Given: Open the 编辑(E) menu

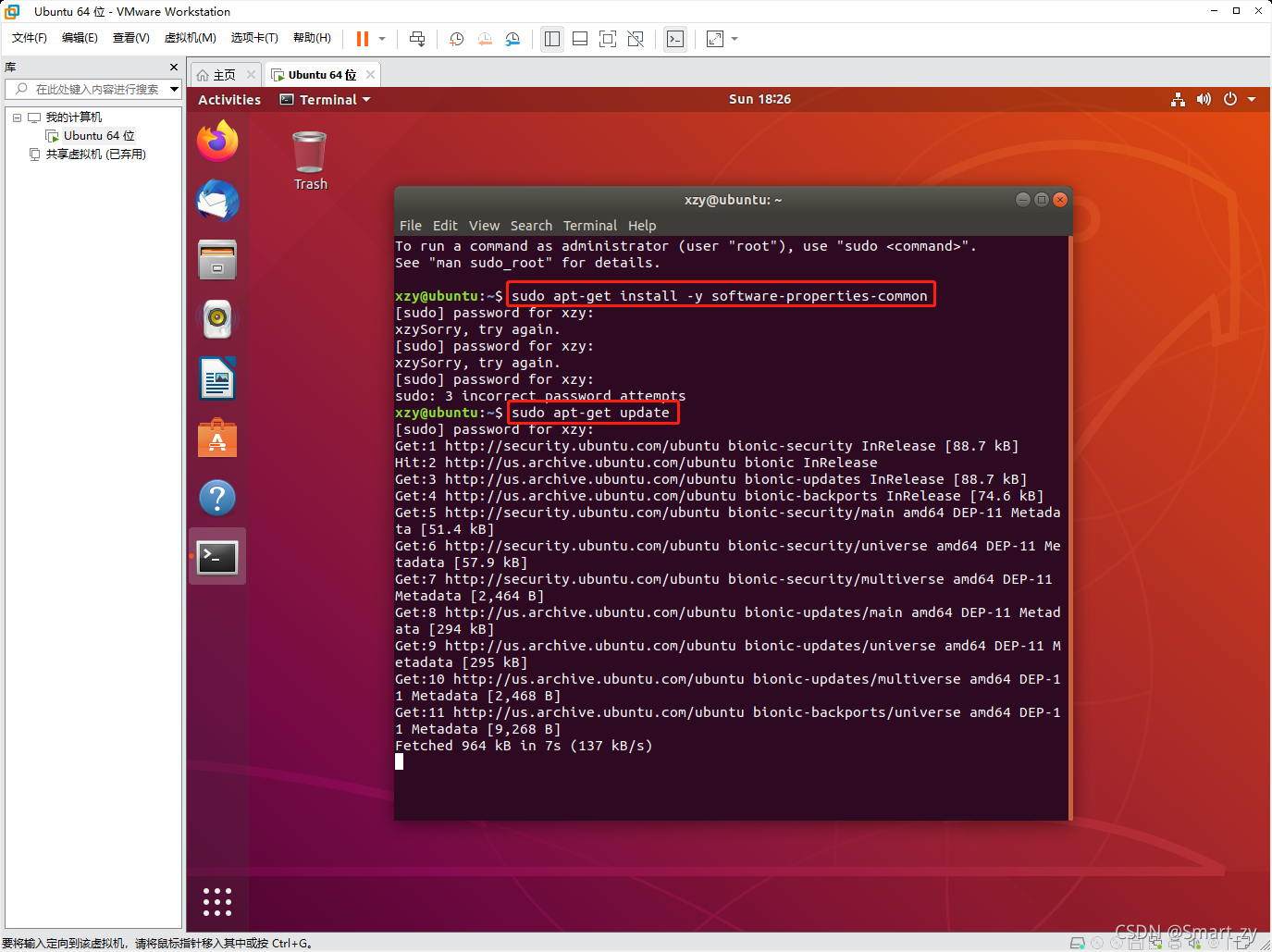Looking at the screenshot, I should [80, 38].
